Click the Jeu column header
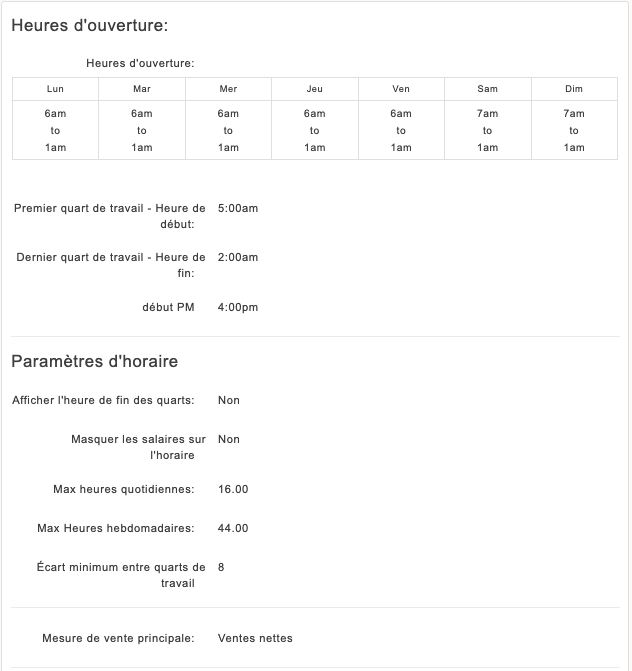 click(315, 89)
